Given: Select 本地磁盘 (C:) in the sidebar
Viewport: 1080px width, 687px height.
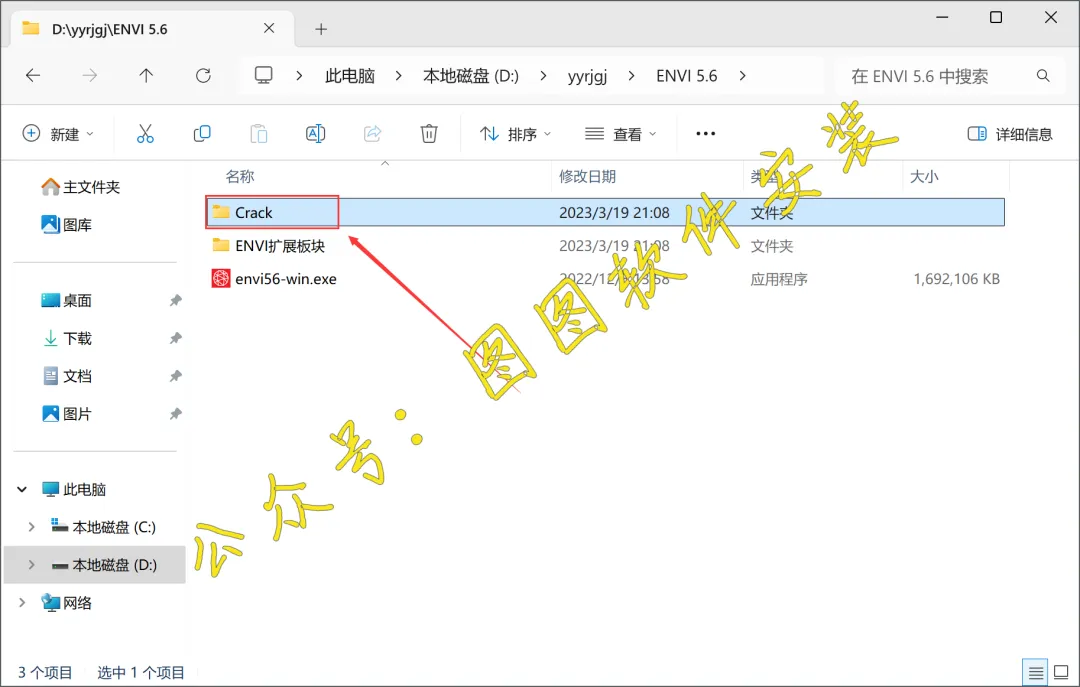Looking at the screenshot, I should 104,527.
